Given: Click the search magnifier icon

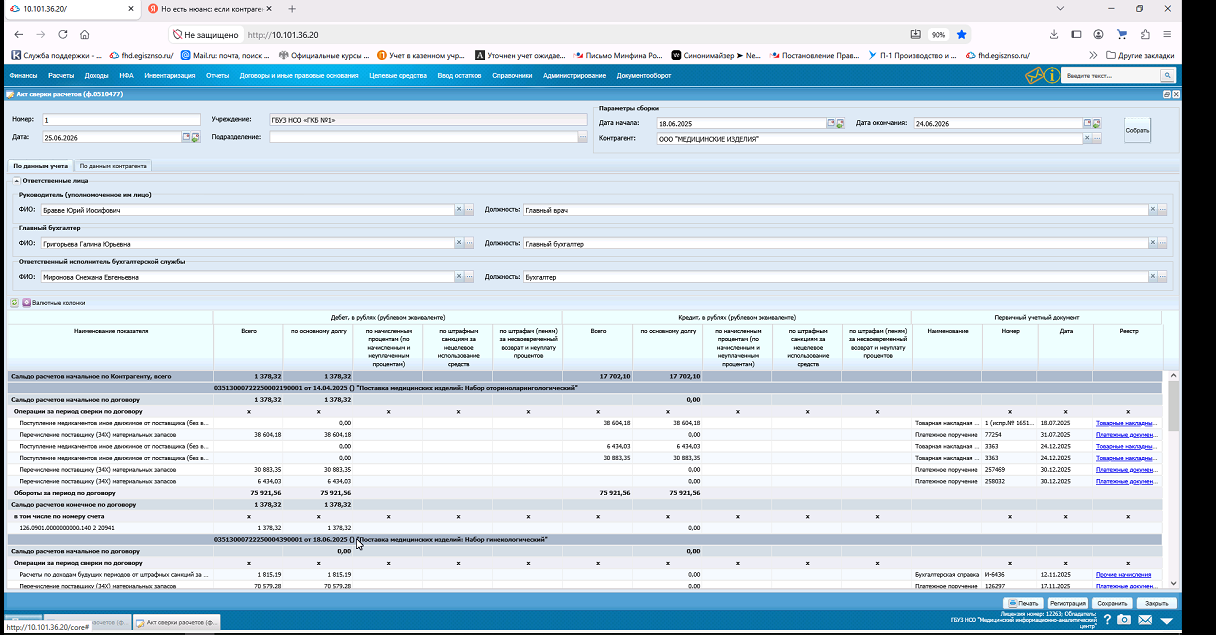Looking at the screenshot, I should click(x=1166, y=75).
